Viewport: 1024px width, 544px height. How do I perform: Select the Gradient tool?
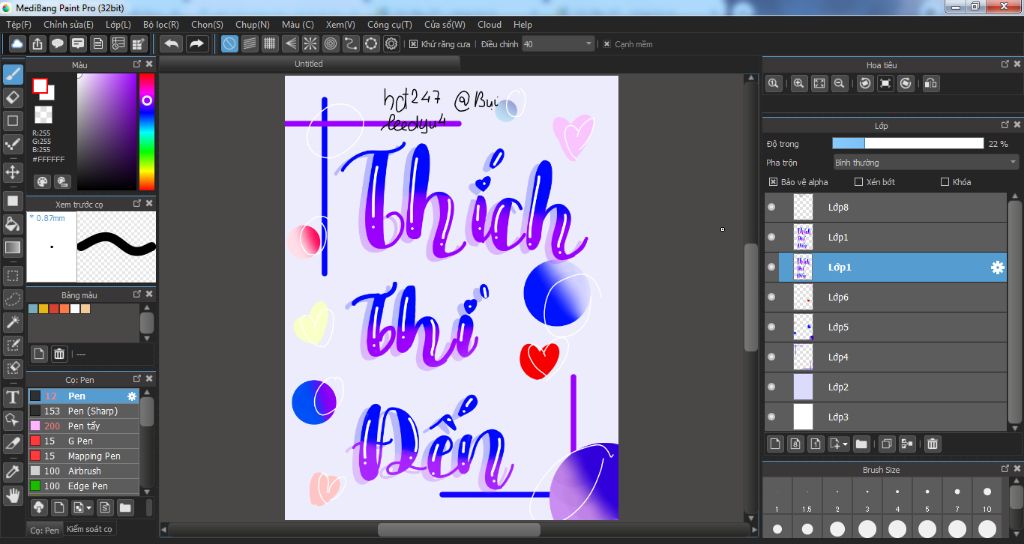(12, 248)
